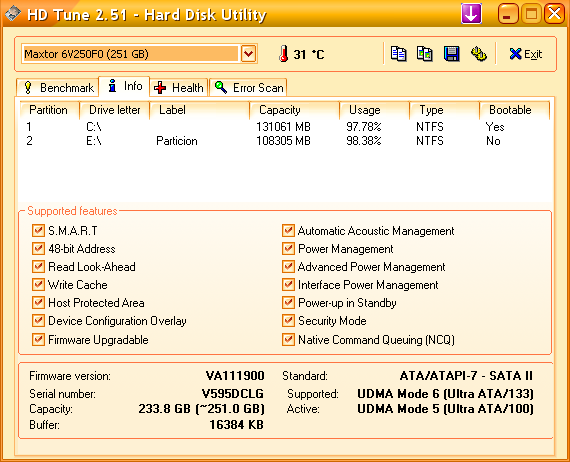Click the purple down-arrow title bar button
Image resolution: width=570 pixels, height=462 pixels.
click(471, 13)
